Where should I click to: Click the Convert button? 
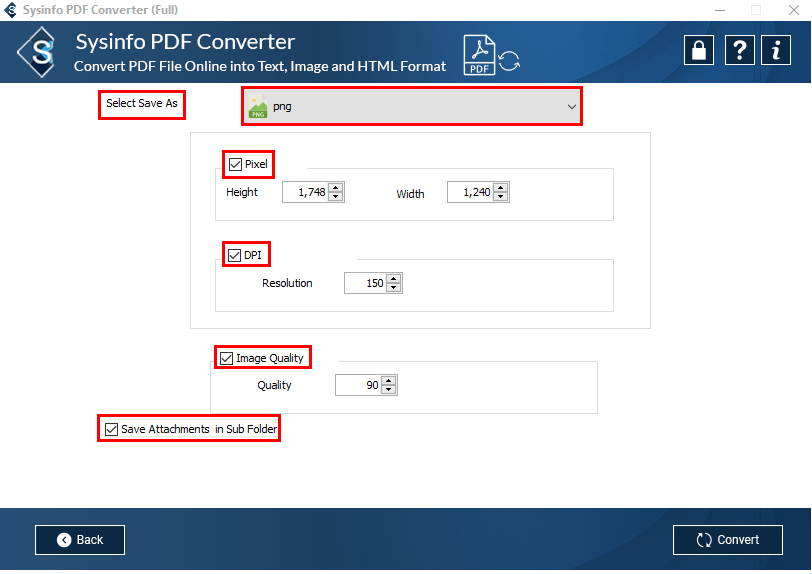click(728, 540)
